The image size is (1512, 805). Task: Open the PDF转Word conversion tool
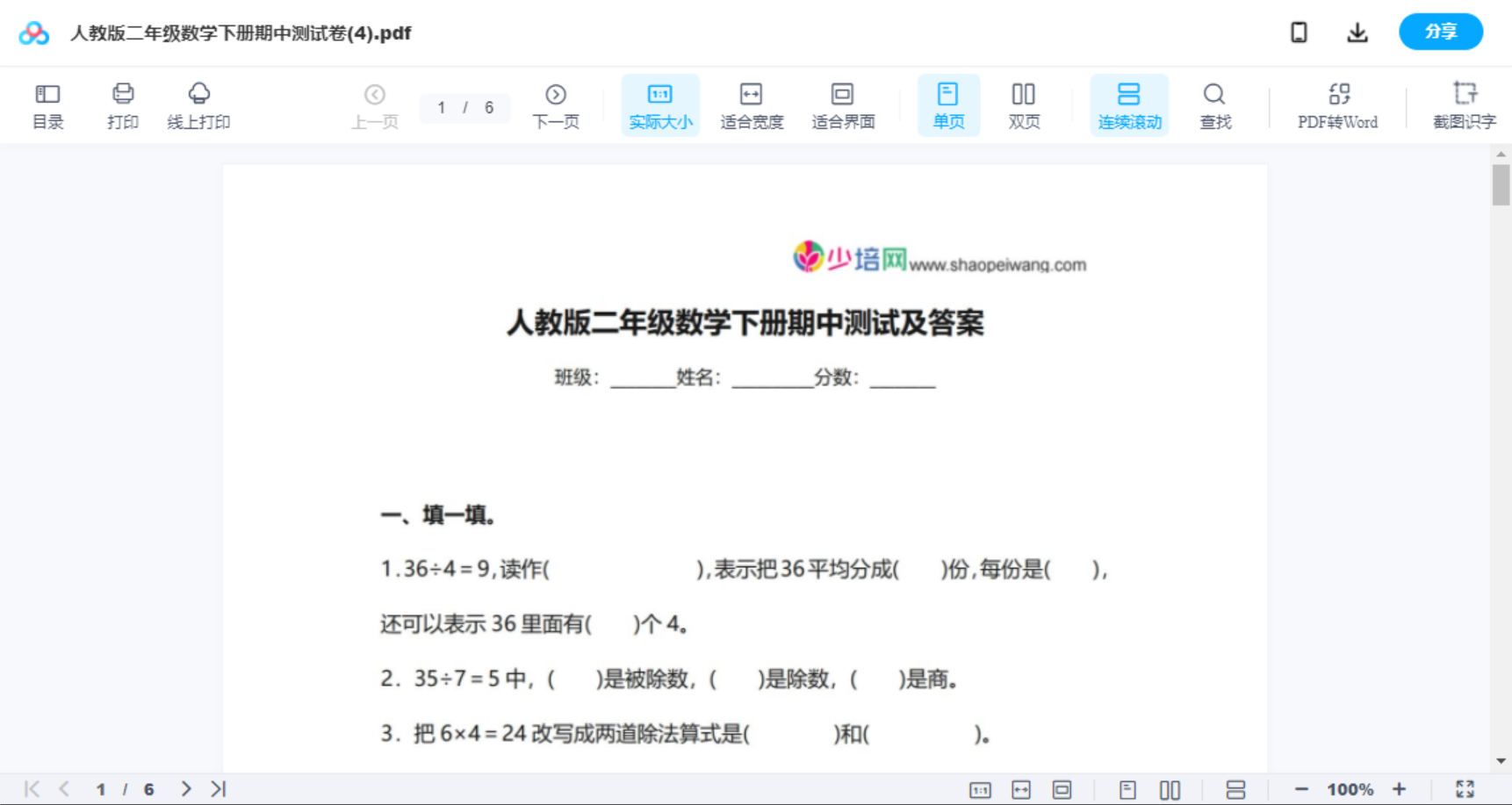coord(1337,104)
